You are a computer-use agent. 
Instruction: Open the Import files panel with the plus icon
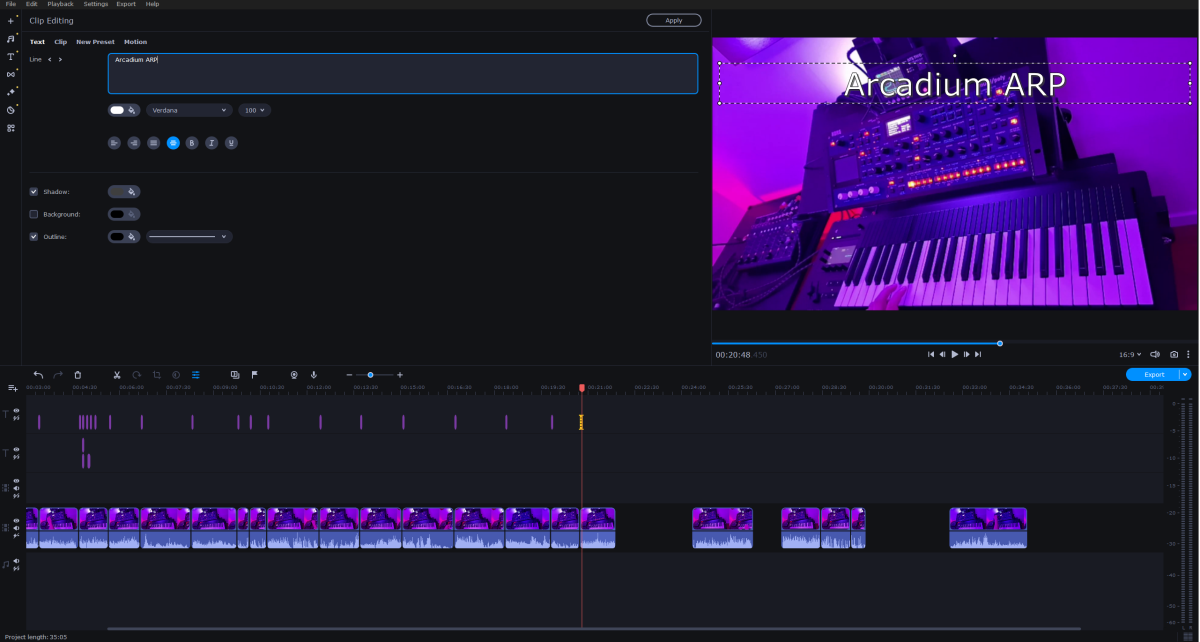(x=11, y=20)
